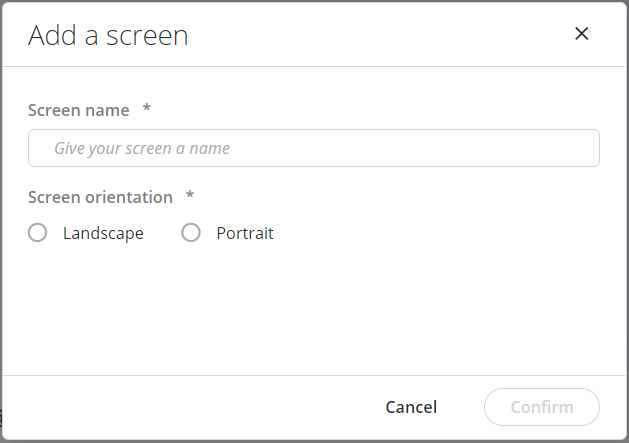Screen dimensions: 629x443
Task: Click the Screen name input field
Action: [313, 148]
